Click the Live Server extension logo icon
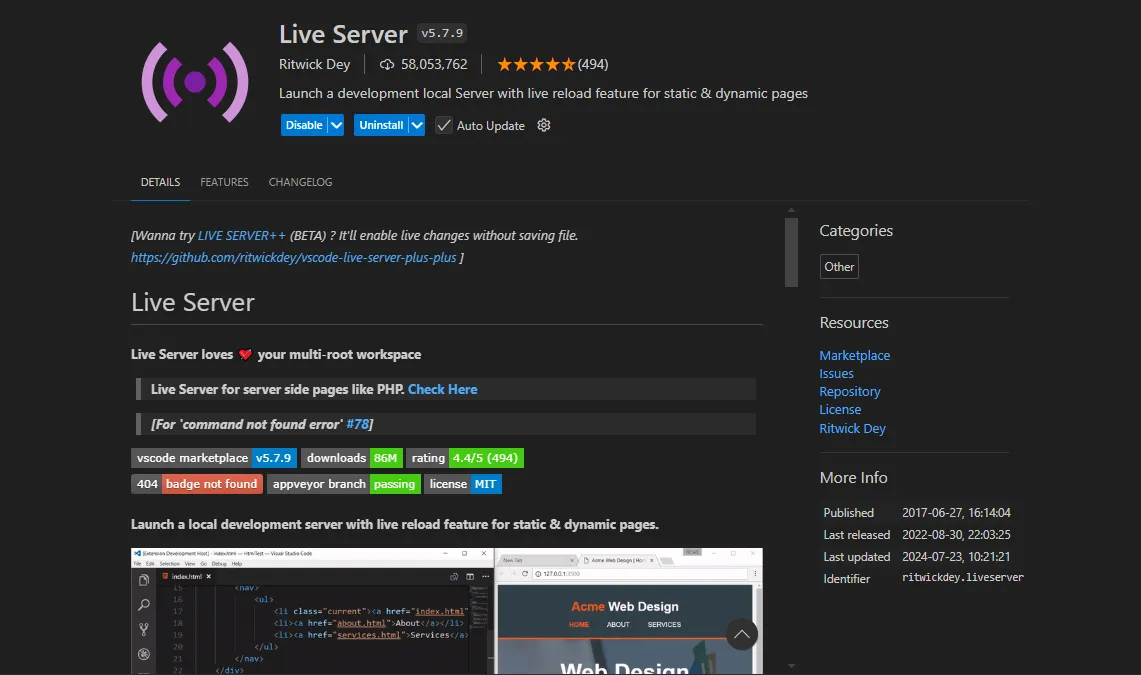 pos(195,82)
